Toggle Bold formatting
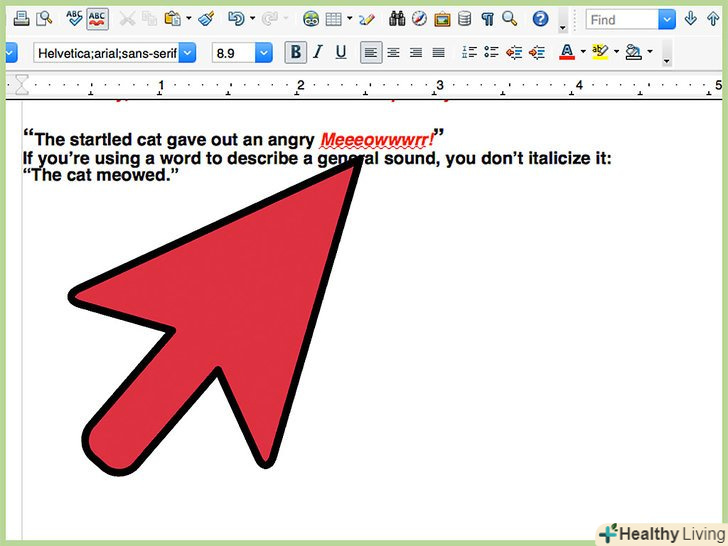This screenshot has height=546, width=728. (x=296, y=52)
